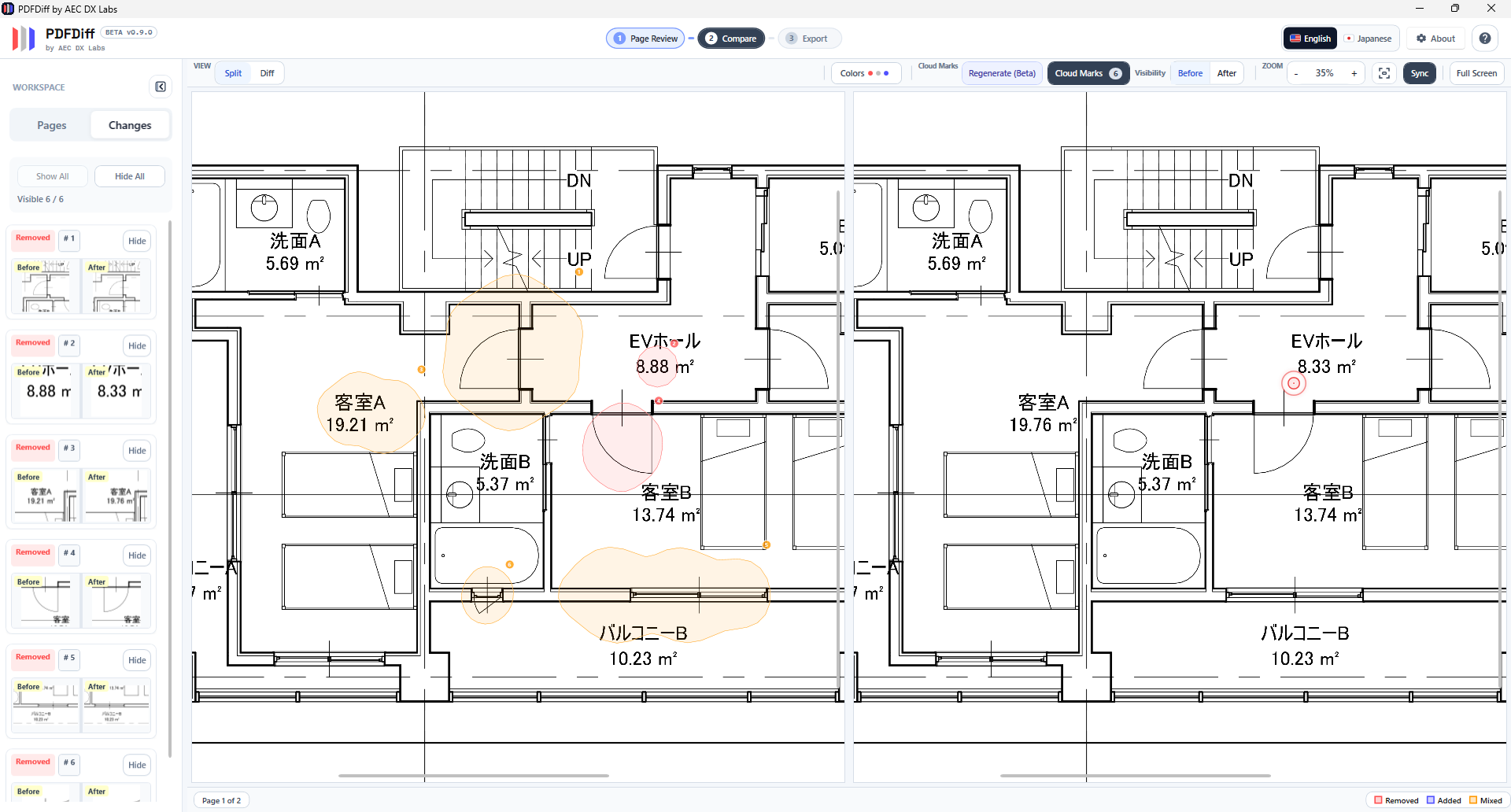Toggle Sync scrolling between views
The height and width of the screenshot is (812, 1511).
tap(1419, 73)
